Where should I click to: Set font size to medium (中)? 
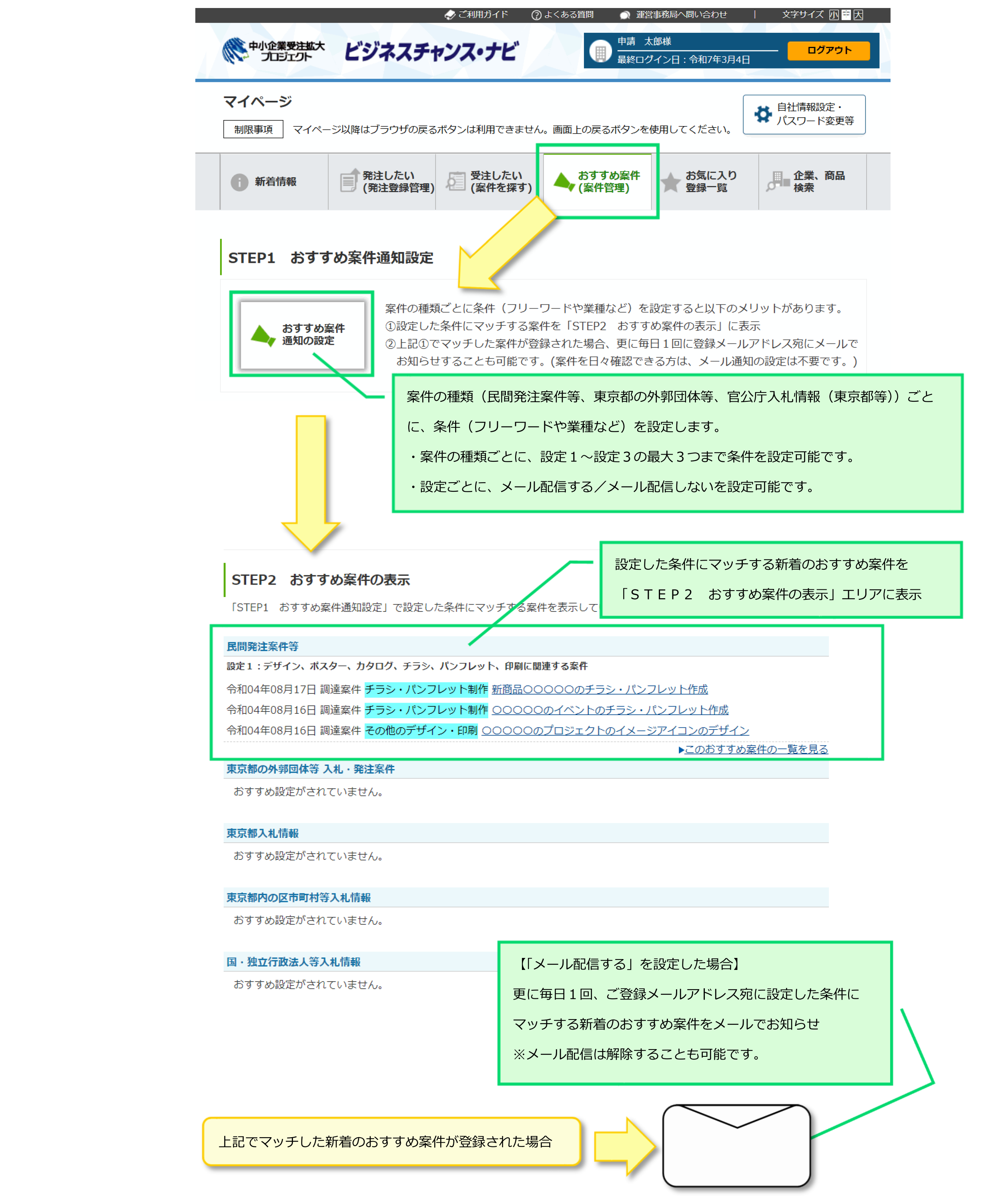coord(846,15)
